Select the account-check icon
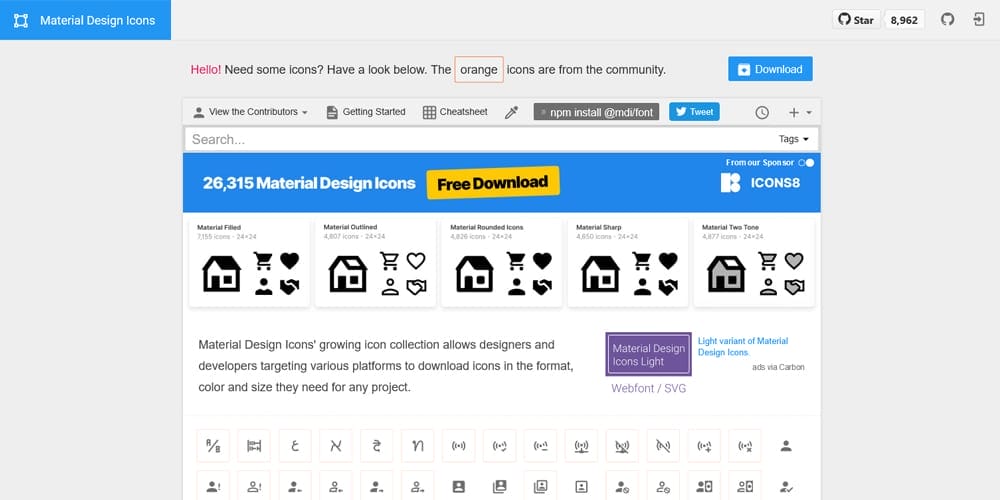The width and height of the screenshot is (1000, 500). click(786, 487)
